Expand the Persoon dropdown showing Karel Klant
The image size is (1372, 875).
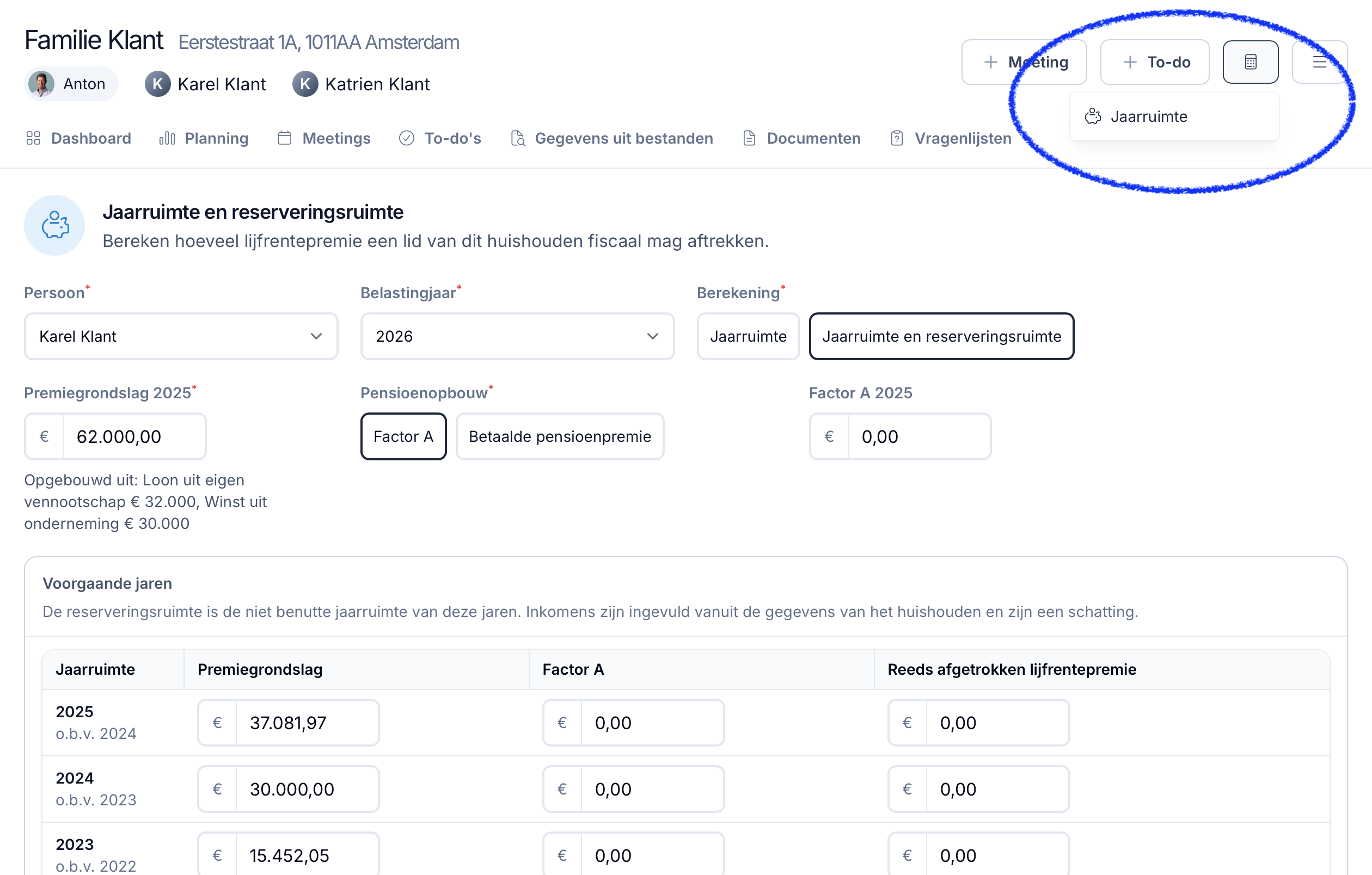point(181,336)
